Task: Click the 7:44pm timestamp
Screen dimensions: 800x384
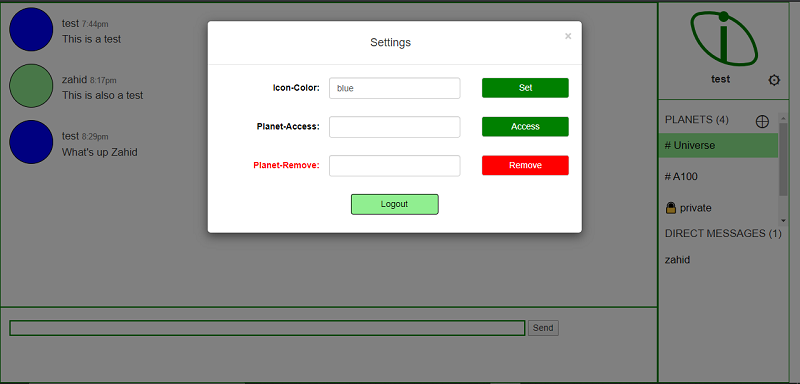Action: (x=95, y=24)
